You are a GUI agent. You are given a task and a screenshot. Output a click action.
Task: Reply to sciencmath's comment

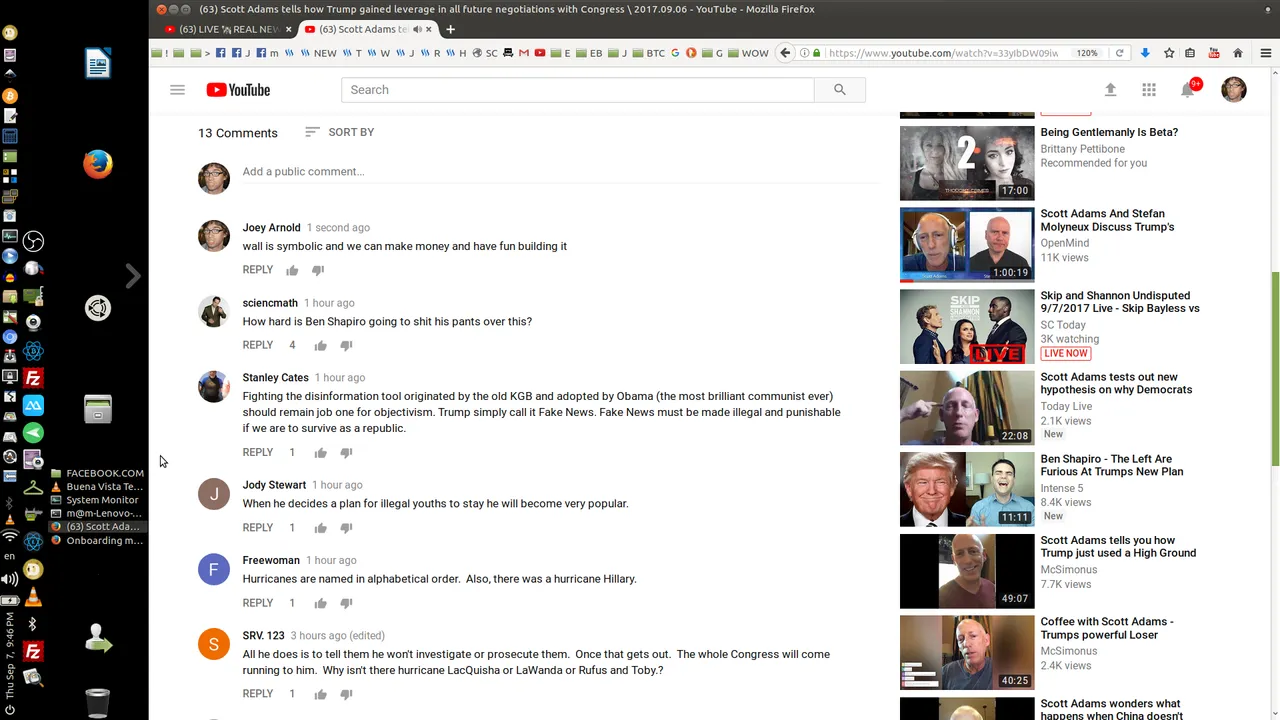click(257, 345)
